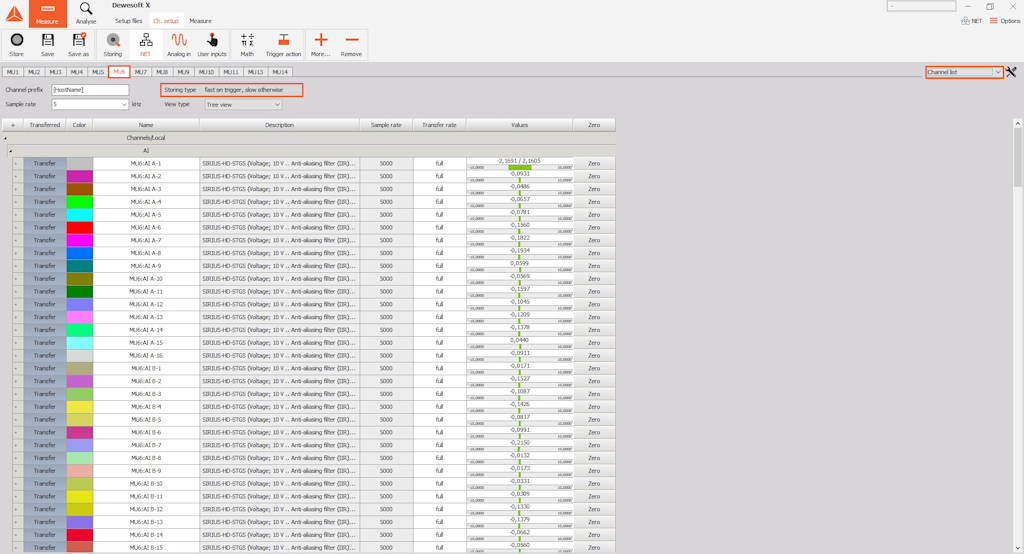The height and width of the screenshot is (554, 1024).
Task: Switch to the MU7 tab
Action: pos(140,72)
